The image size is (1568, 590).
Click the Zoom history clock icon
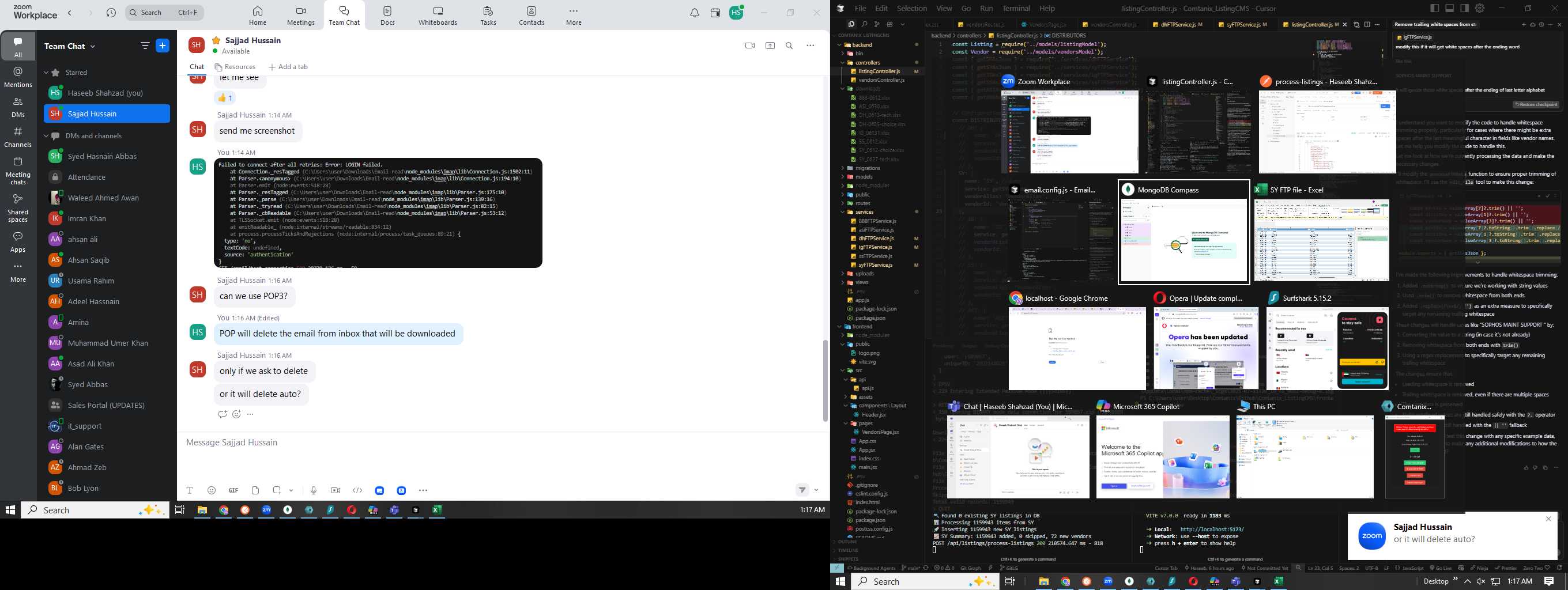tap(111, 13)
